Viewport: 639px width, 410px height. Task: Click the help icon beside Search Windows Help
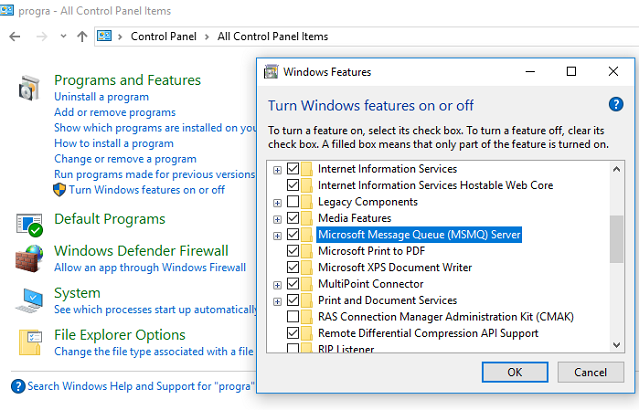pos(18,386)
